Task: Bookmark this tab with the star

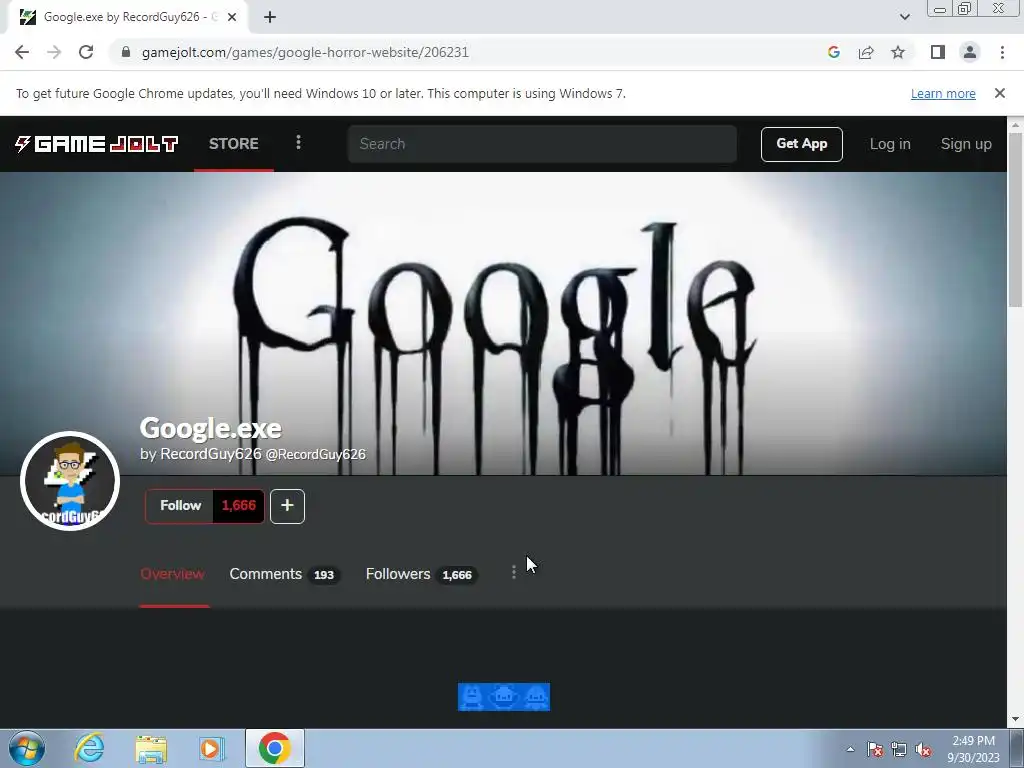Action: 898,52
